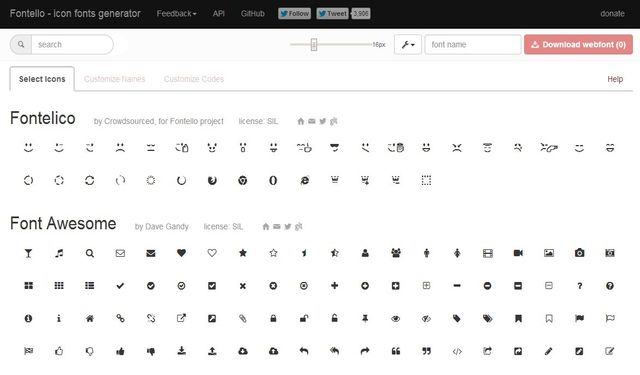This screenshot has height=375, width=640.
Task: Select the photo camera icon
Action: point(579,253)
